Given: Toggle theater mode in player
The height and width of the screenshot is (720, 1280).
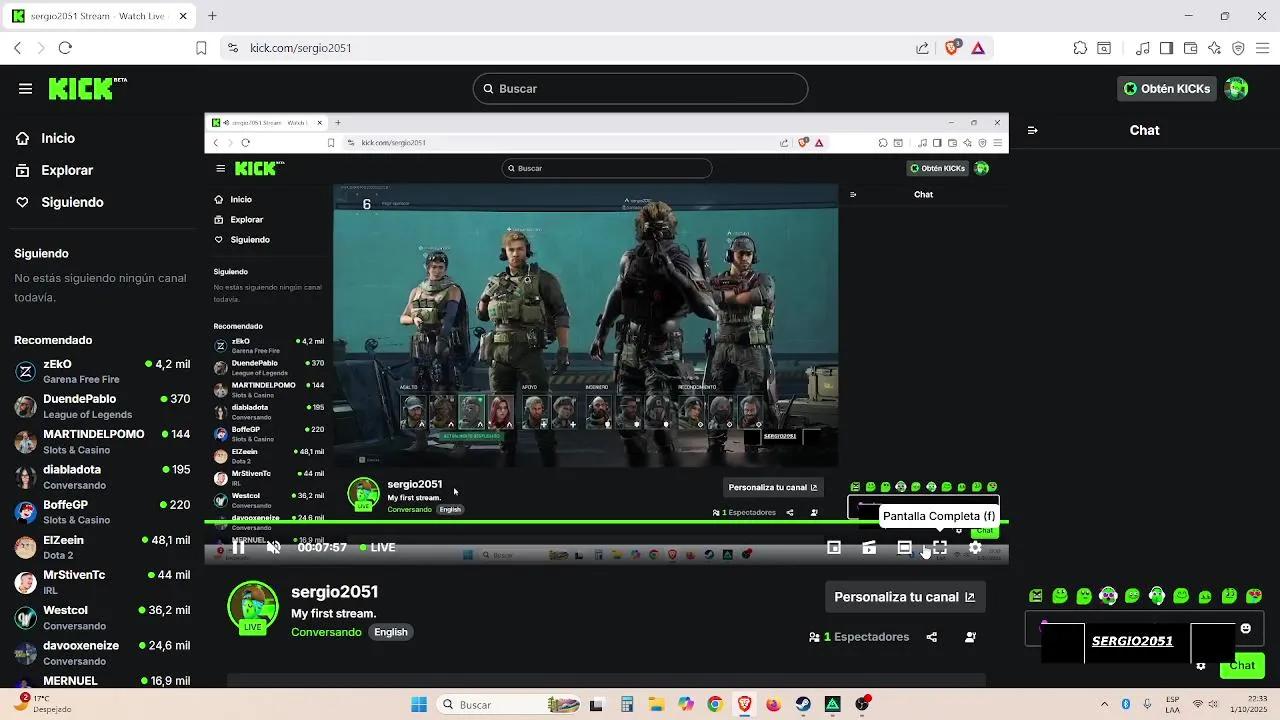Looking at the screenshot, I should click(x=904, y=547).
